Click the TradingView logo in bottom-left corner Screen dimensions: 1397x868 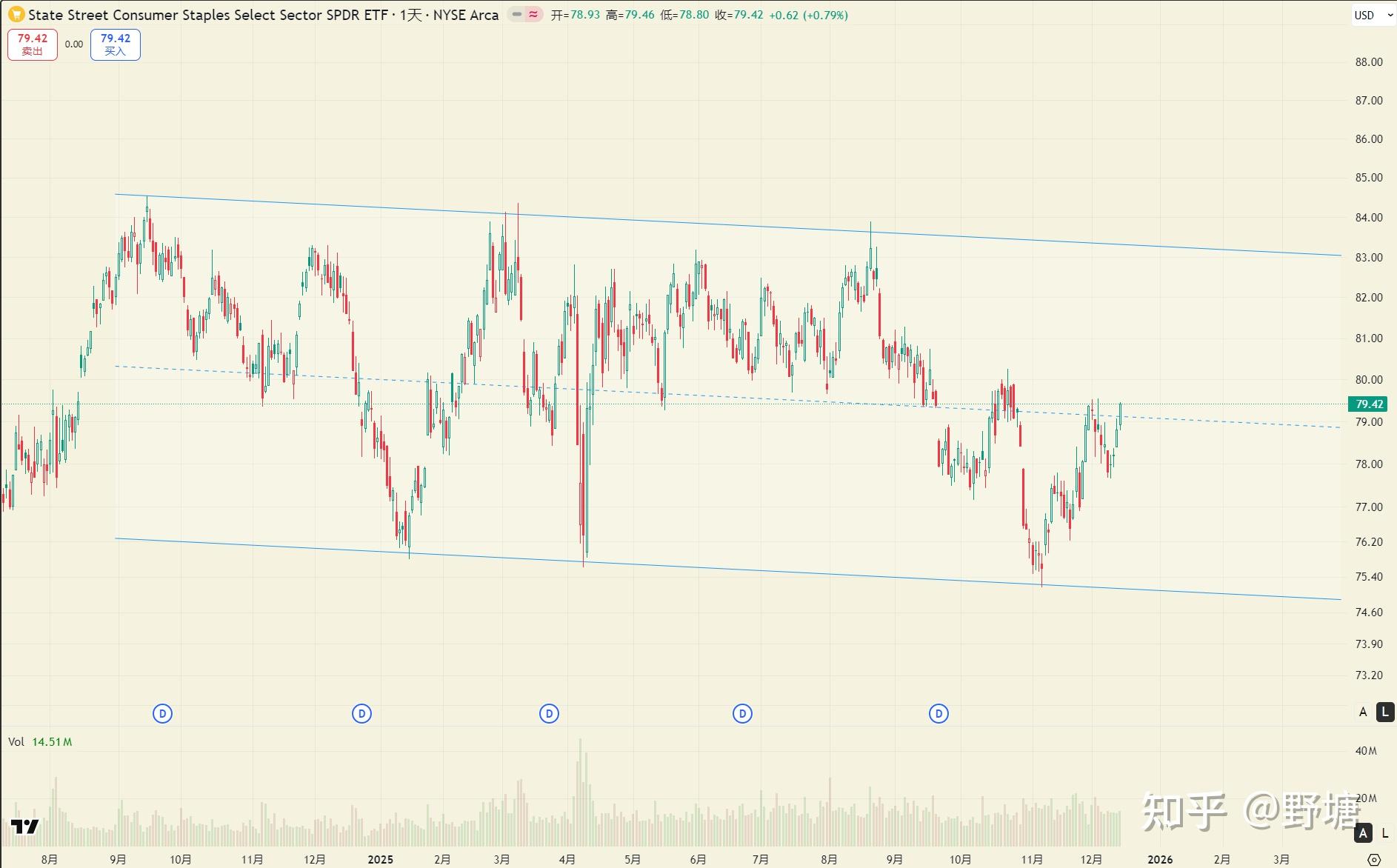24,827
